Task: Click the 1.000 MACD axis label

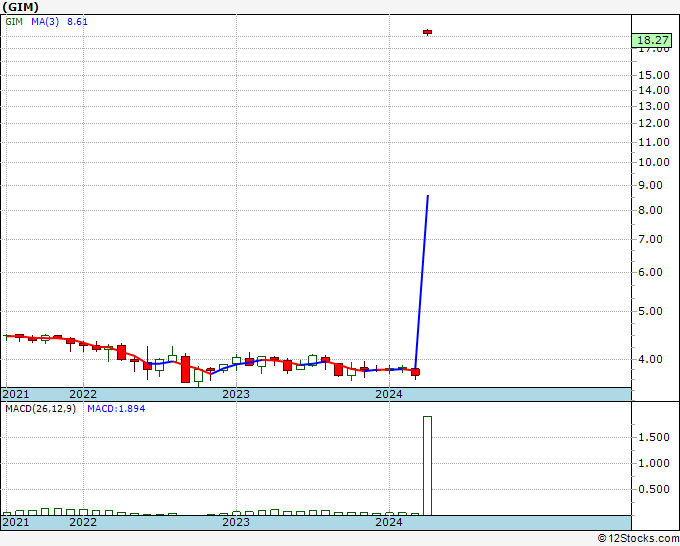Action: [654, 463]
